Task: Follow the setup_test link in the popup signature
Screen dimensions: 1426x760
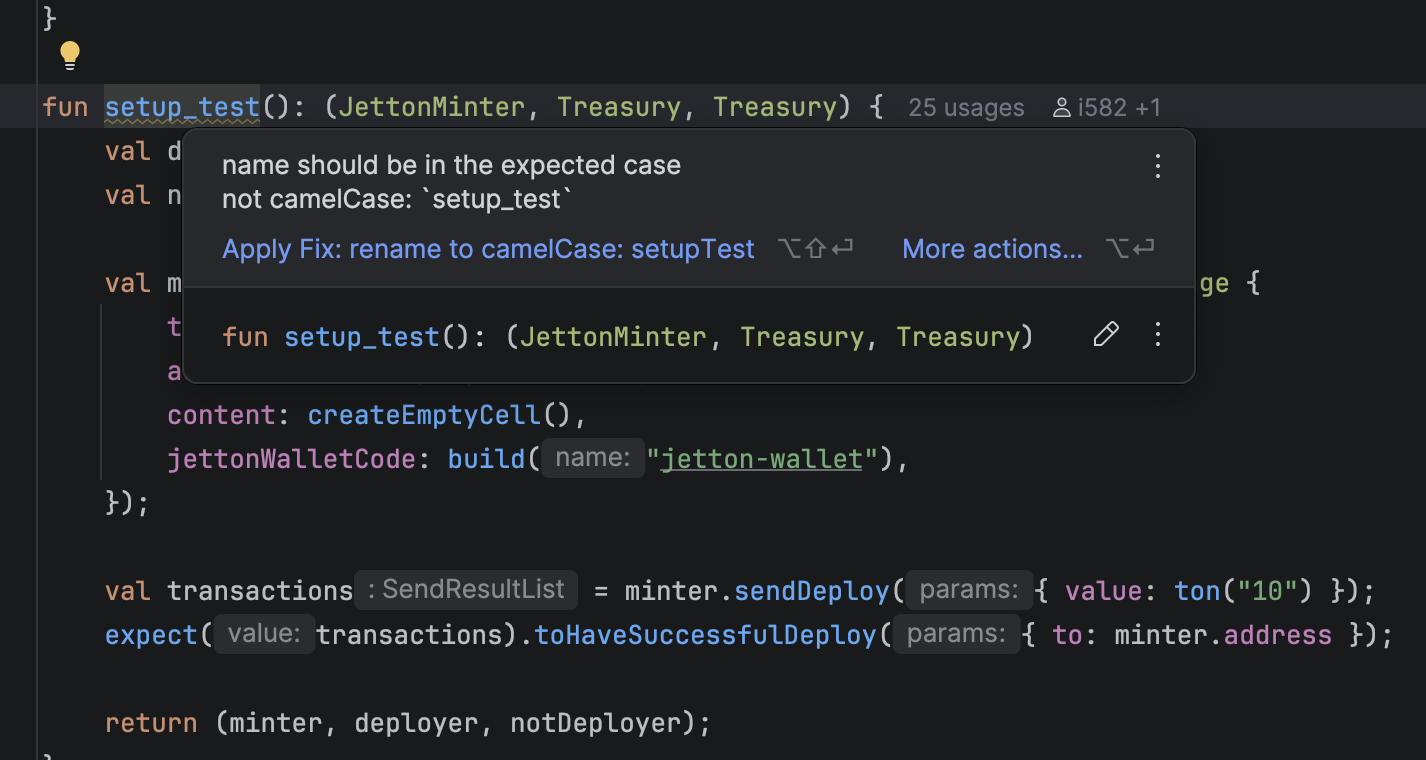Action: coord(361,337)
